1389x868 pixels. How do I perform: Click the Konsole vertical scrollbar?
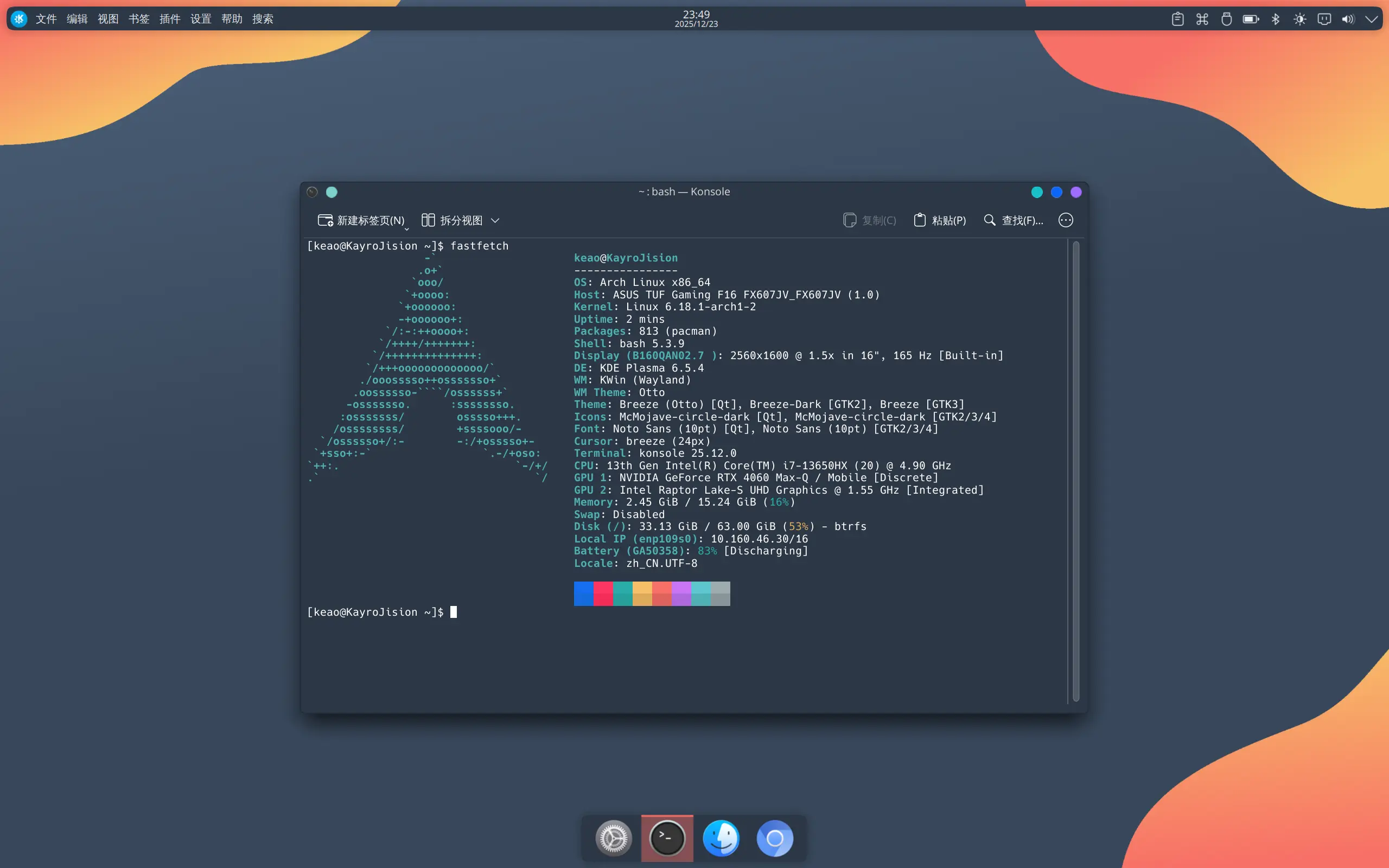tap(1075, 471)
